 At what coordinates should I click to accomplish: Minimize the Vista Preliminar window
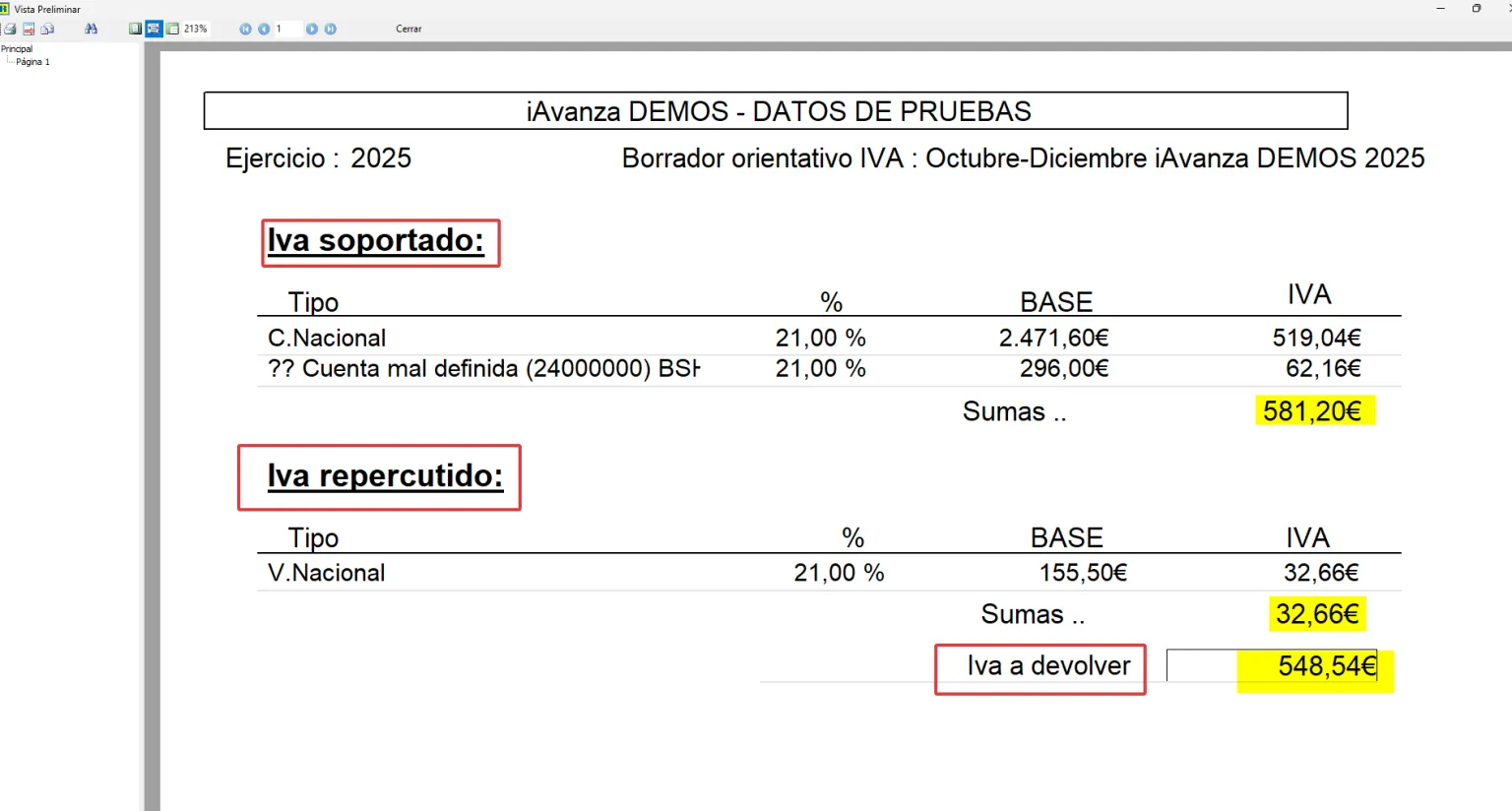(x=1440, y=9)
